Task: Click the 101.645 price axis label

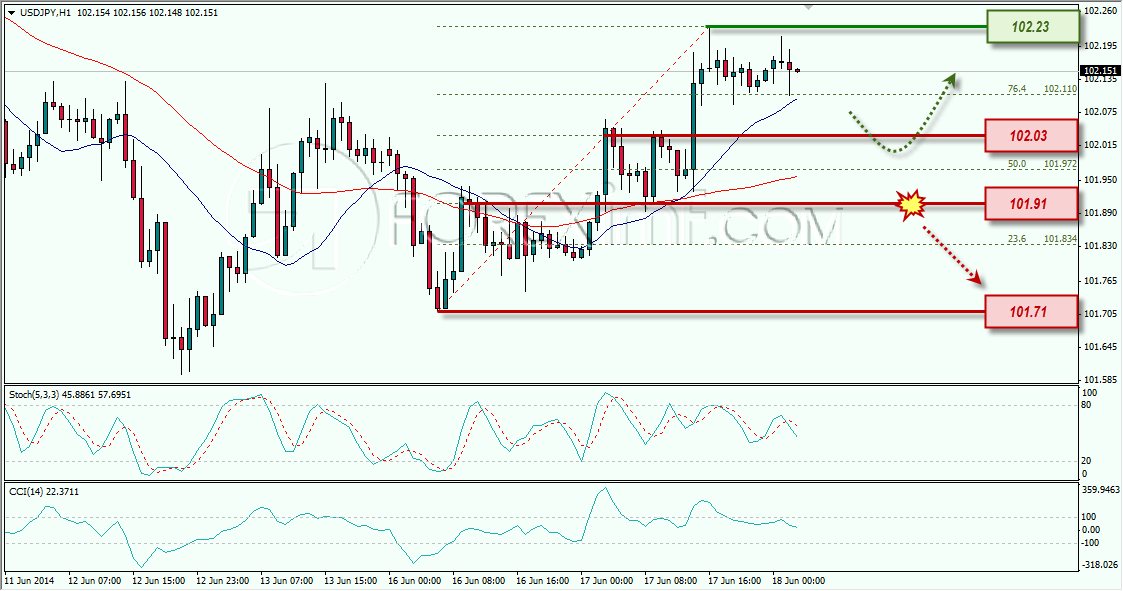Action: pos(1100,347)
